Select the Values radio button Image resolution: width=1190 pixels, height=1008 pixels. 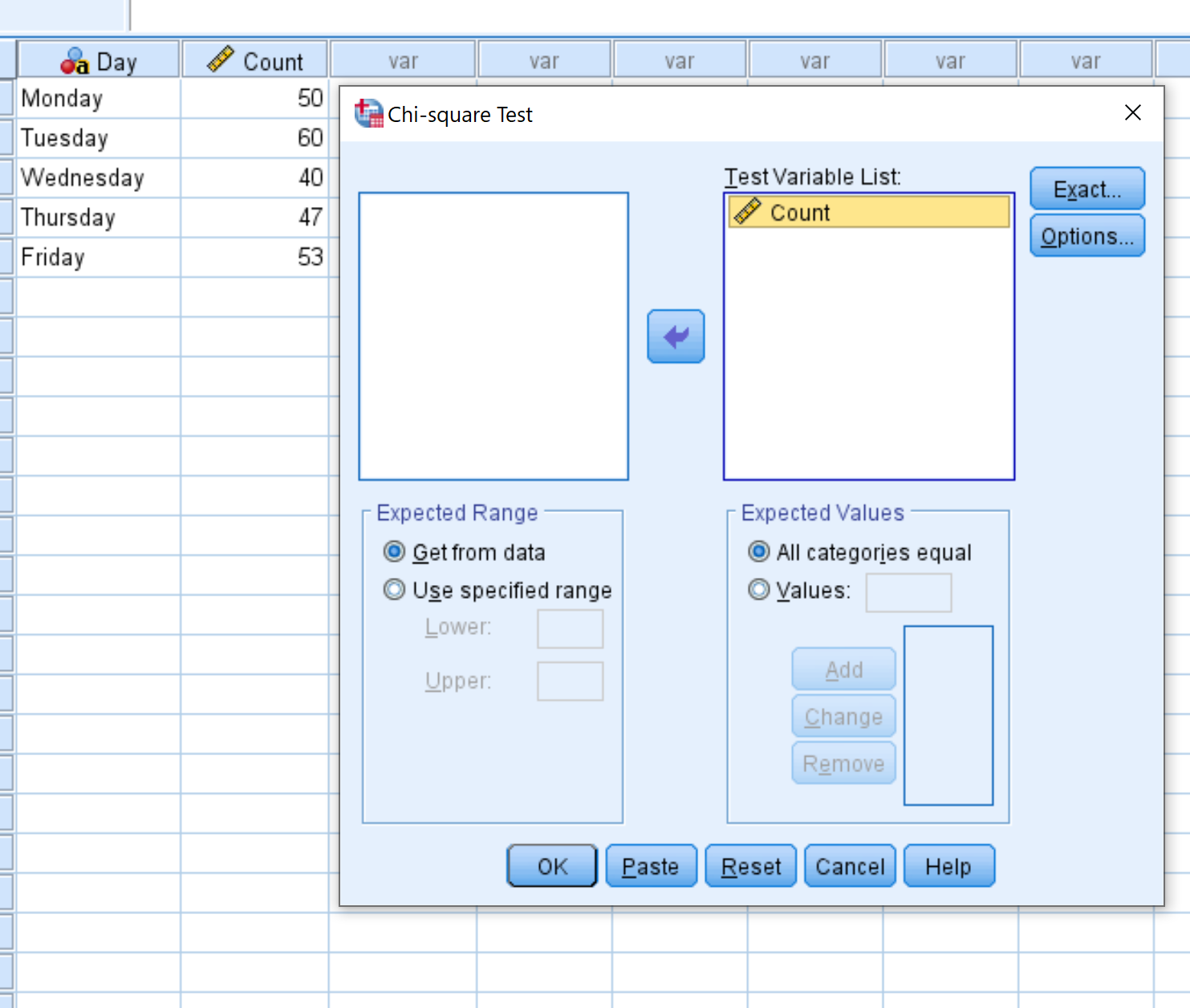tap(758, 590)
